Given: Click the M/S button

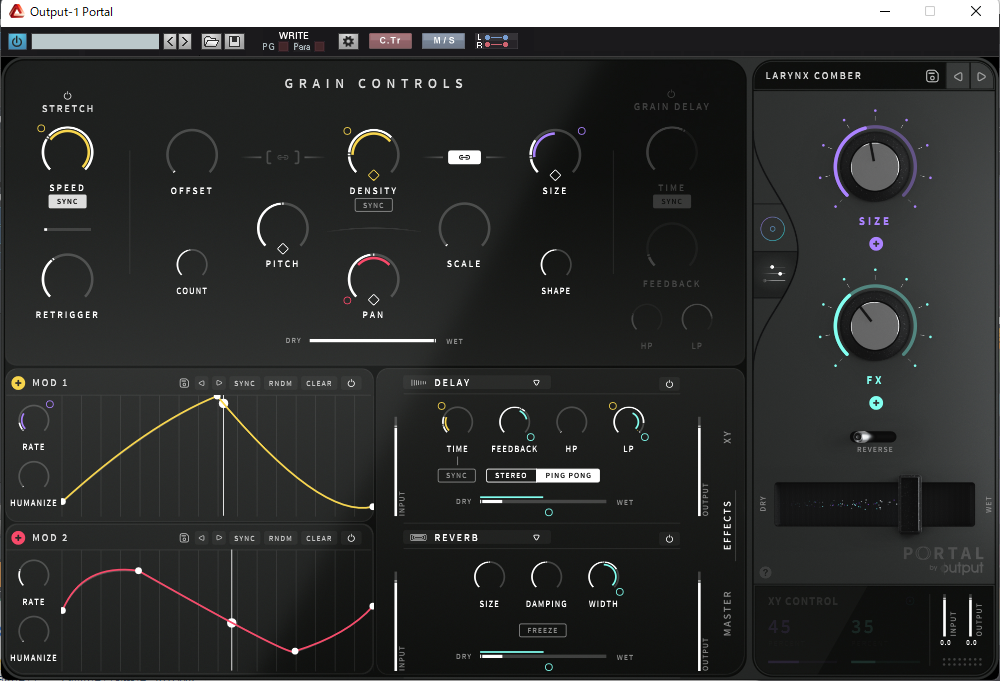Looking at the screenshot, I should pyautogui.click(x=444, y=41).
